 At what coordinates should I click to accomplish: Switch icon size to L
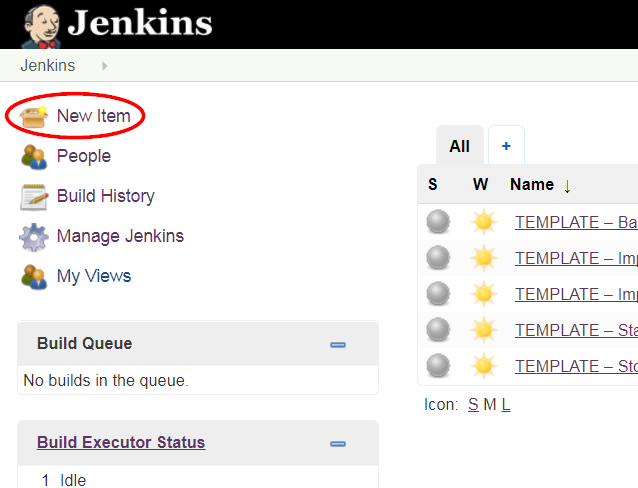(505, 405)
